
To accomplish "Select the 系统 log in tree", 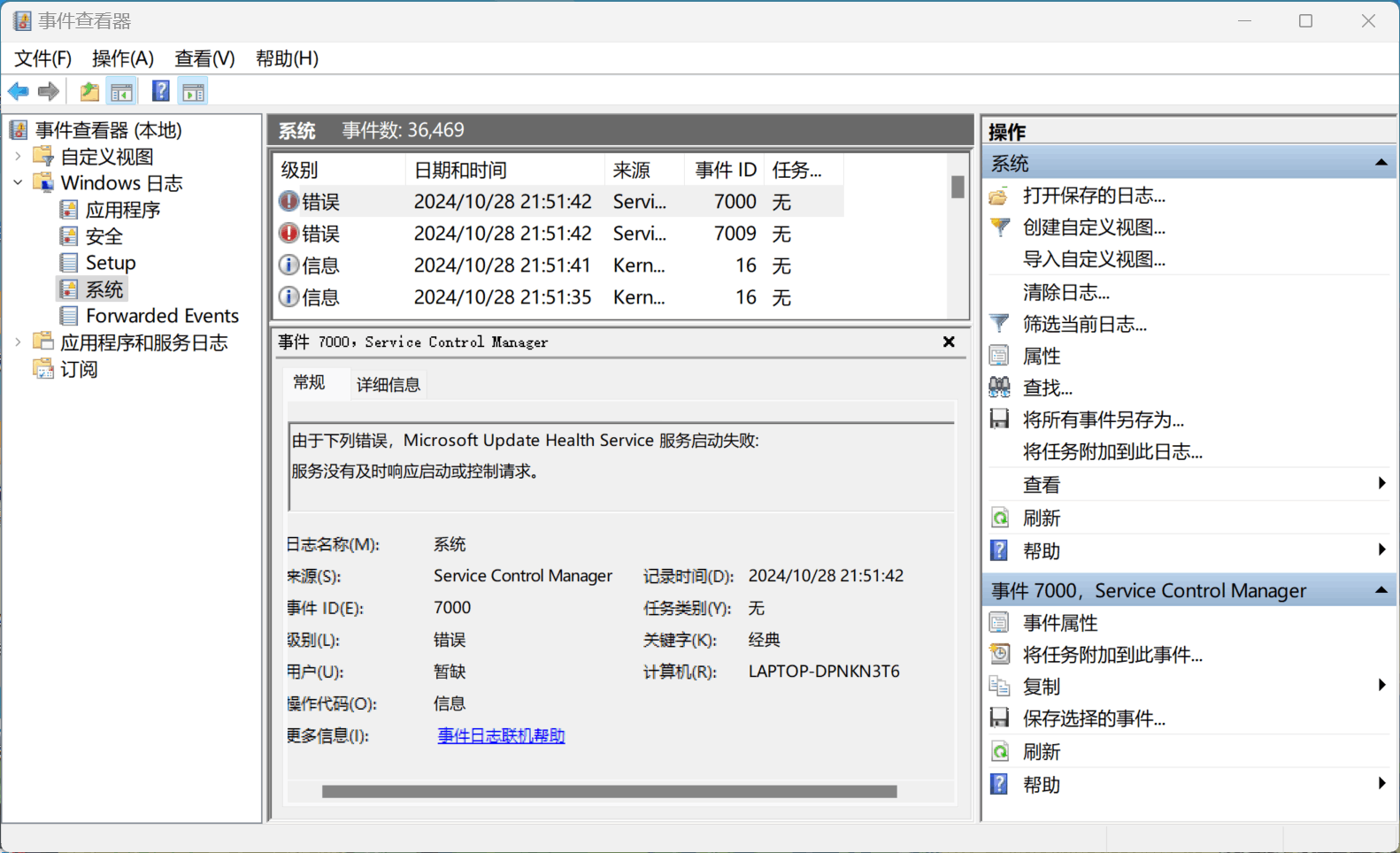I will pos(104,289).
